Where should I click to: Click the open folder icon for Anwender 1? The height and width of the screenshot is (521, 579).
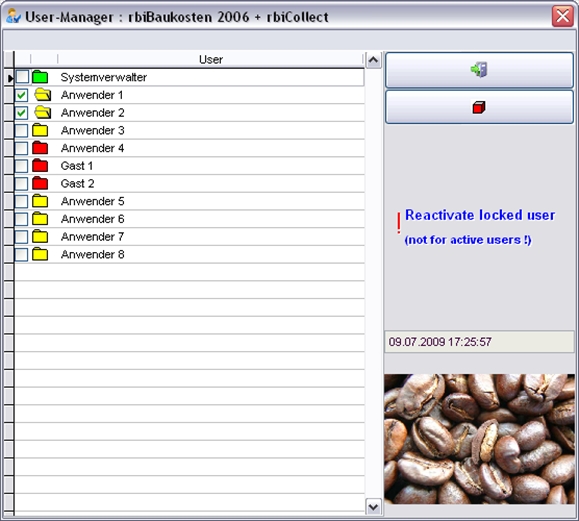click(42, 95)
